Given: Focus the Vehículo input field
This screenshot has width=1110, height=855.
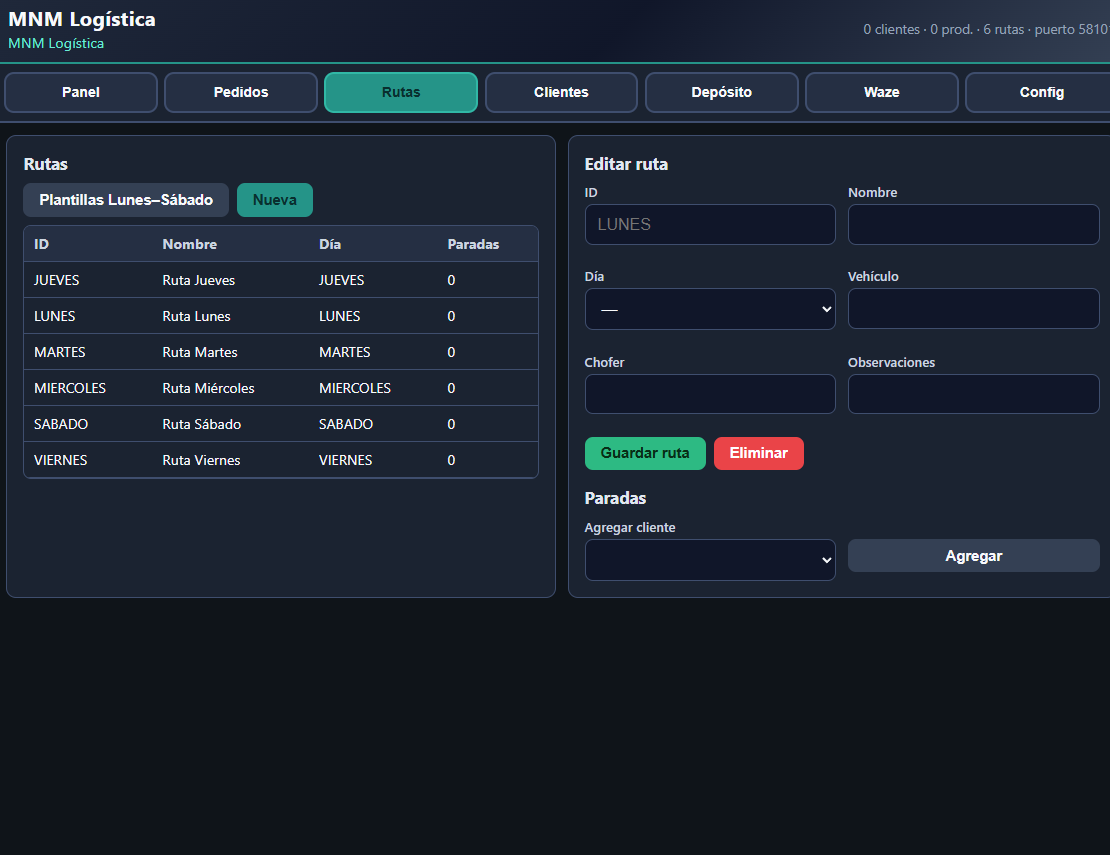Looking at the screenshot, I should [973, 309].
